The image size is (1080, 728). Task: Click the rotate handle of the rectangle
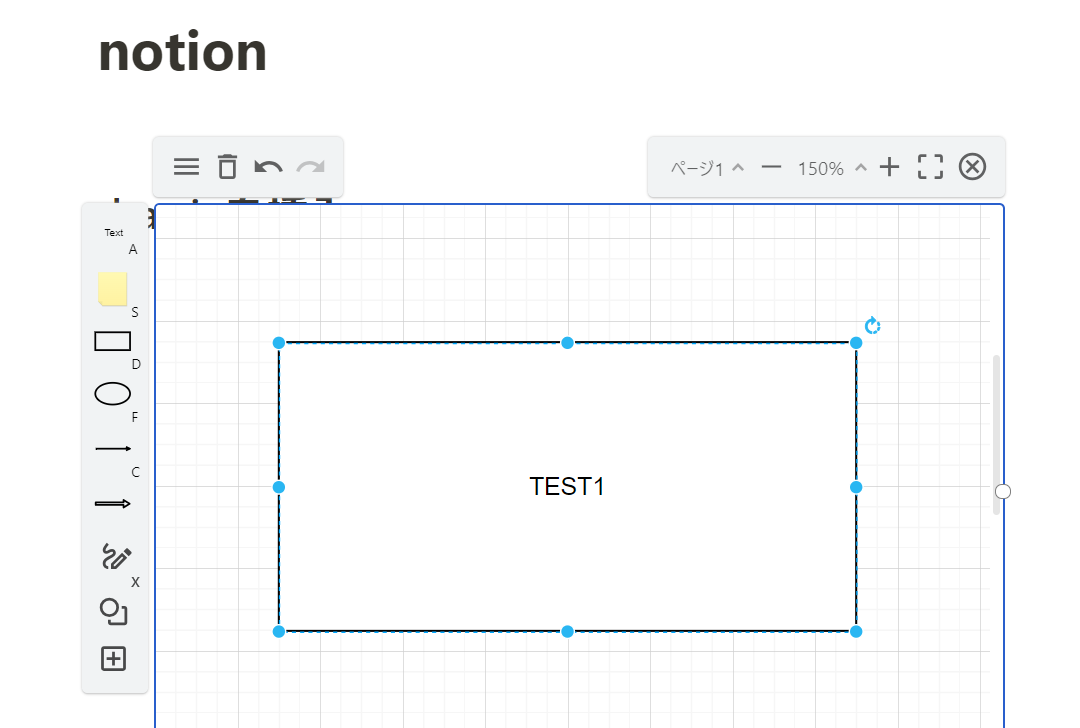[x=873, y=326]
